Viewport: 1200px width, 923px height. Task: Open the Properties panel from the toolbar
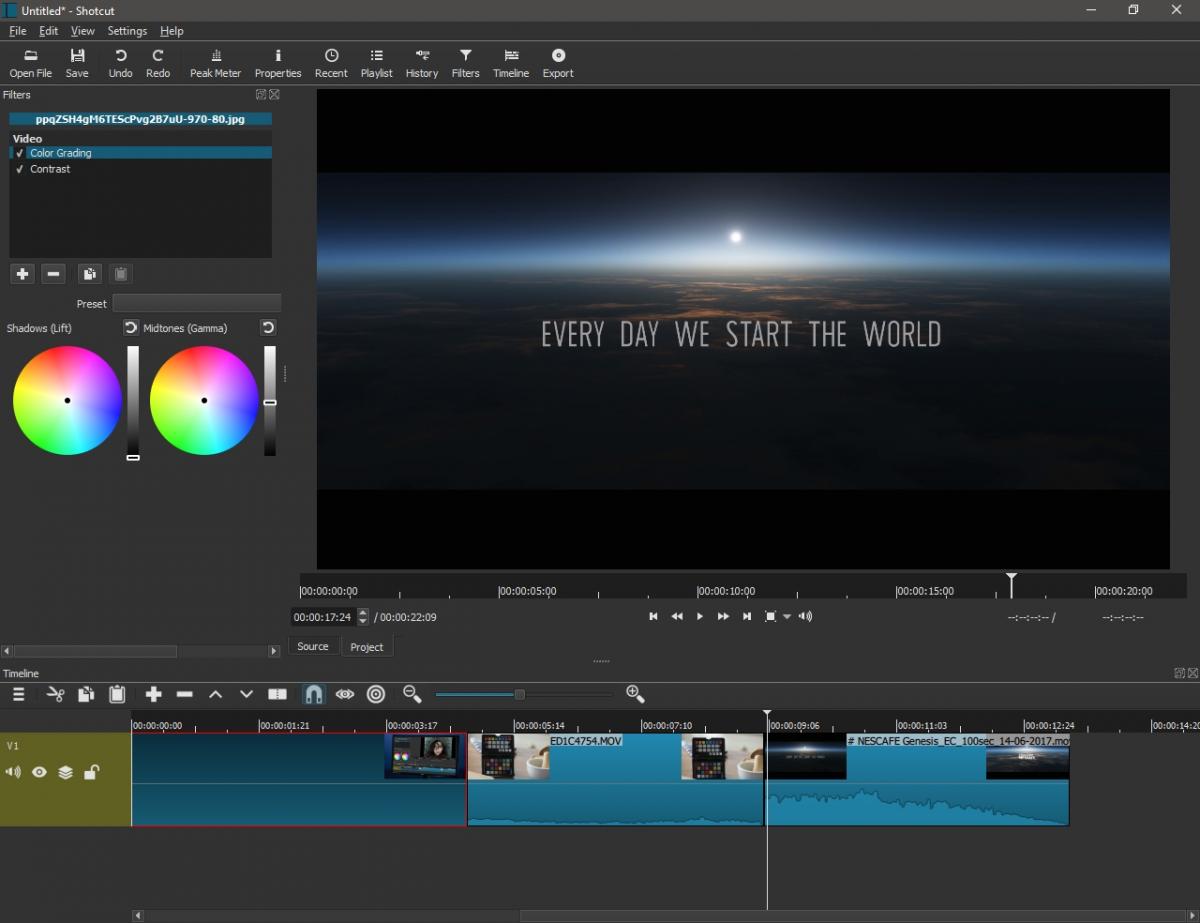click(278, 63)
